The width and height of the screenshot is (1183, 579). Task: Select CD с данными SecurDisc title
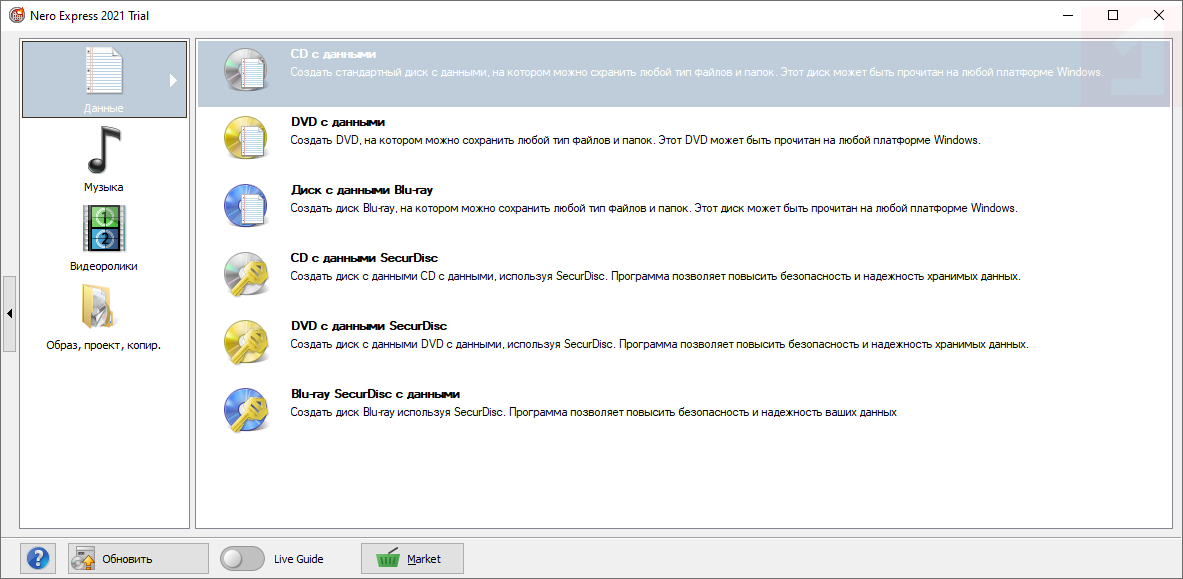[x=364, y=258]
